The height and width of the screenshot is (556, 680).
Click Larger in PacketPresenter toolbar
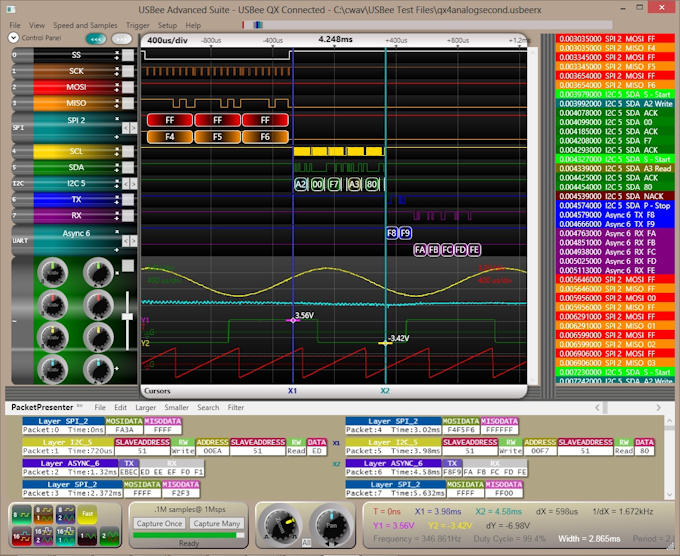[x=145, y=408]
